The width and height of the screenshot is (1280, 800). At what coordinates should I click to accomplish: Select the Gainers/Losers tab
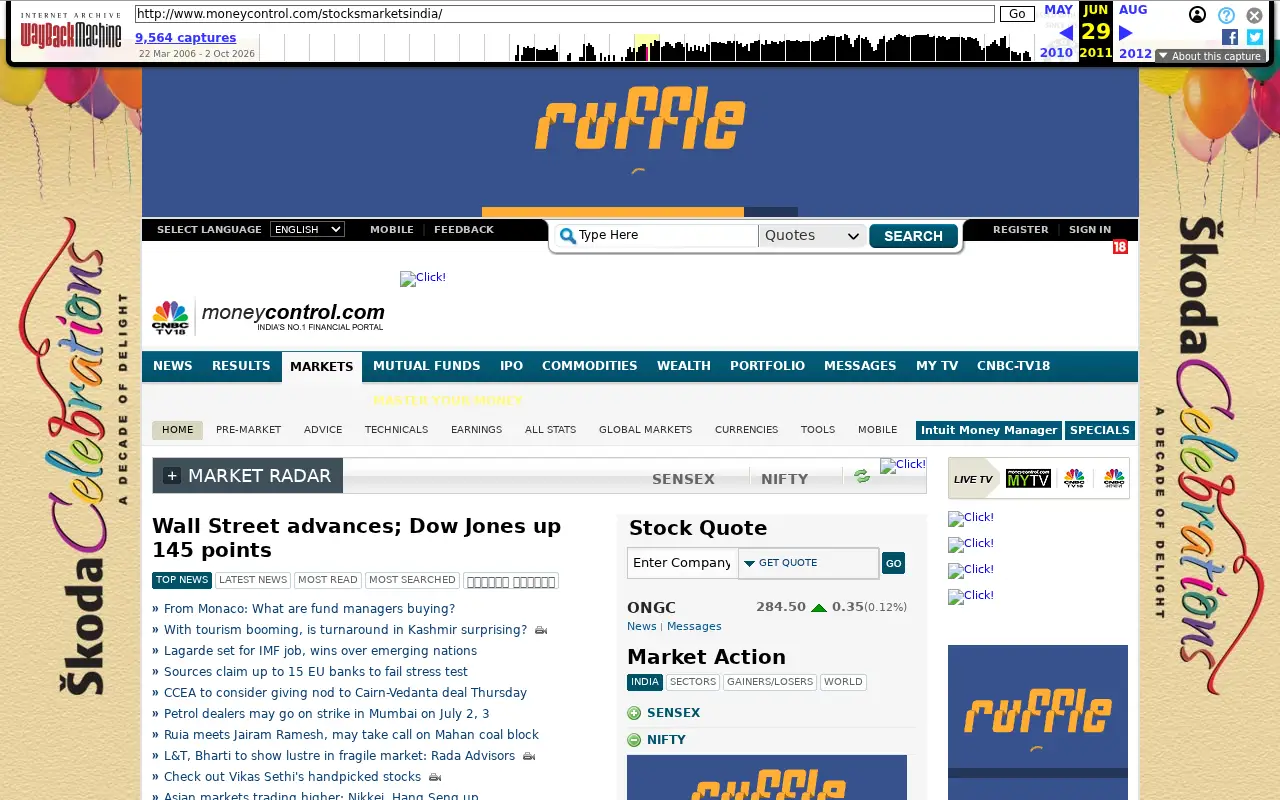pyautogui.click(x=770, y=682)
